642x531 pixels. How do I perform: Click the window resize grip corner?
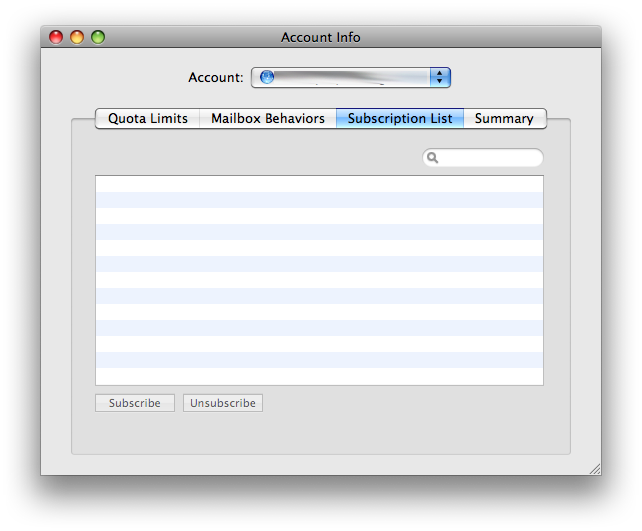click(595, 469)
